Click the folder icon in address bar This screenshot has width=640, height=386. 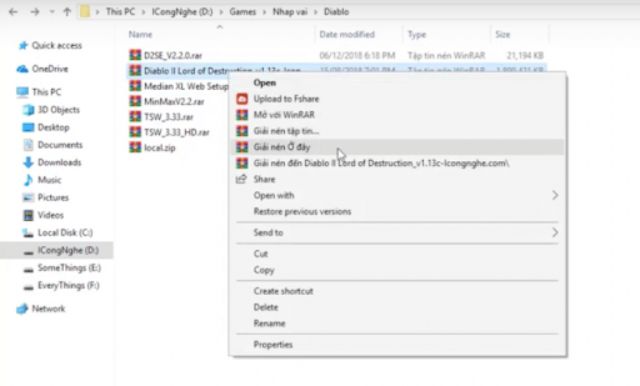pos(85,12)
